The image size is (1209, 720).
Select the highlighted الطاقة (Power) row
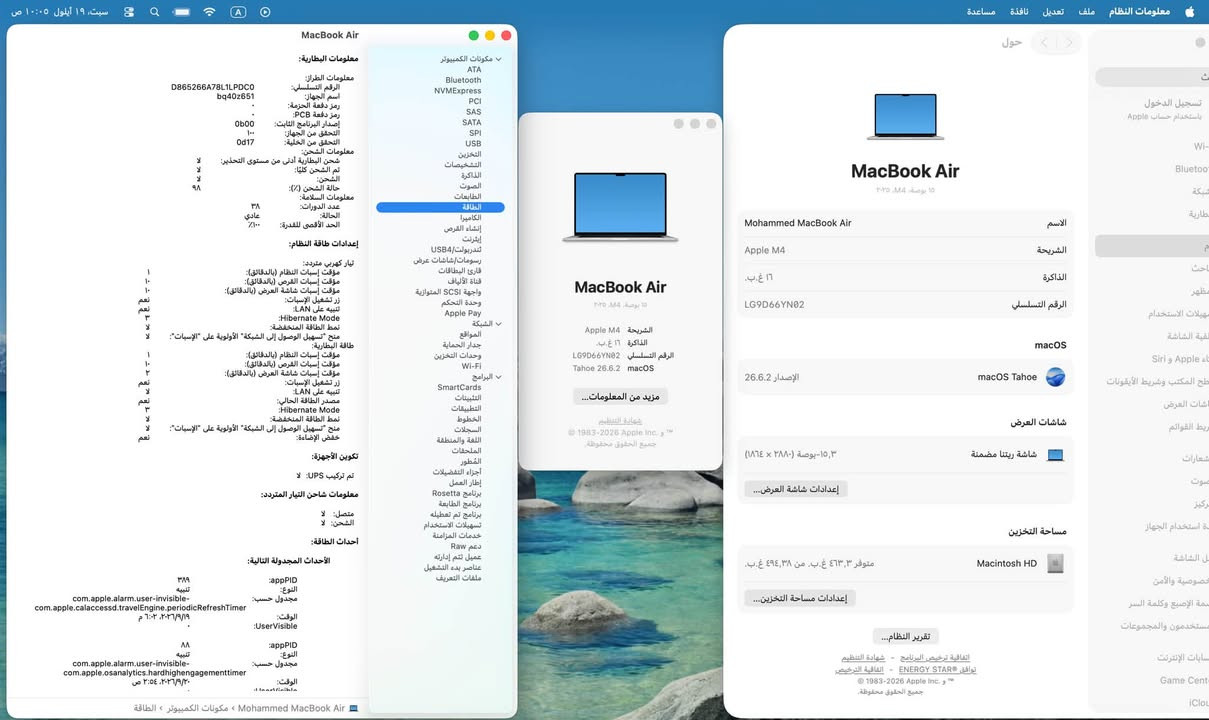(x=441, y=207)
